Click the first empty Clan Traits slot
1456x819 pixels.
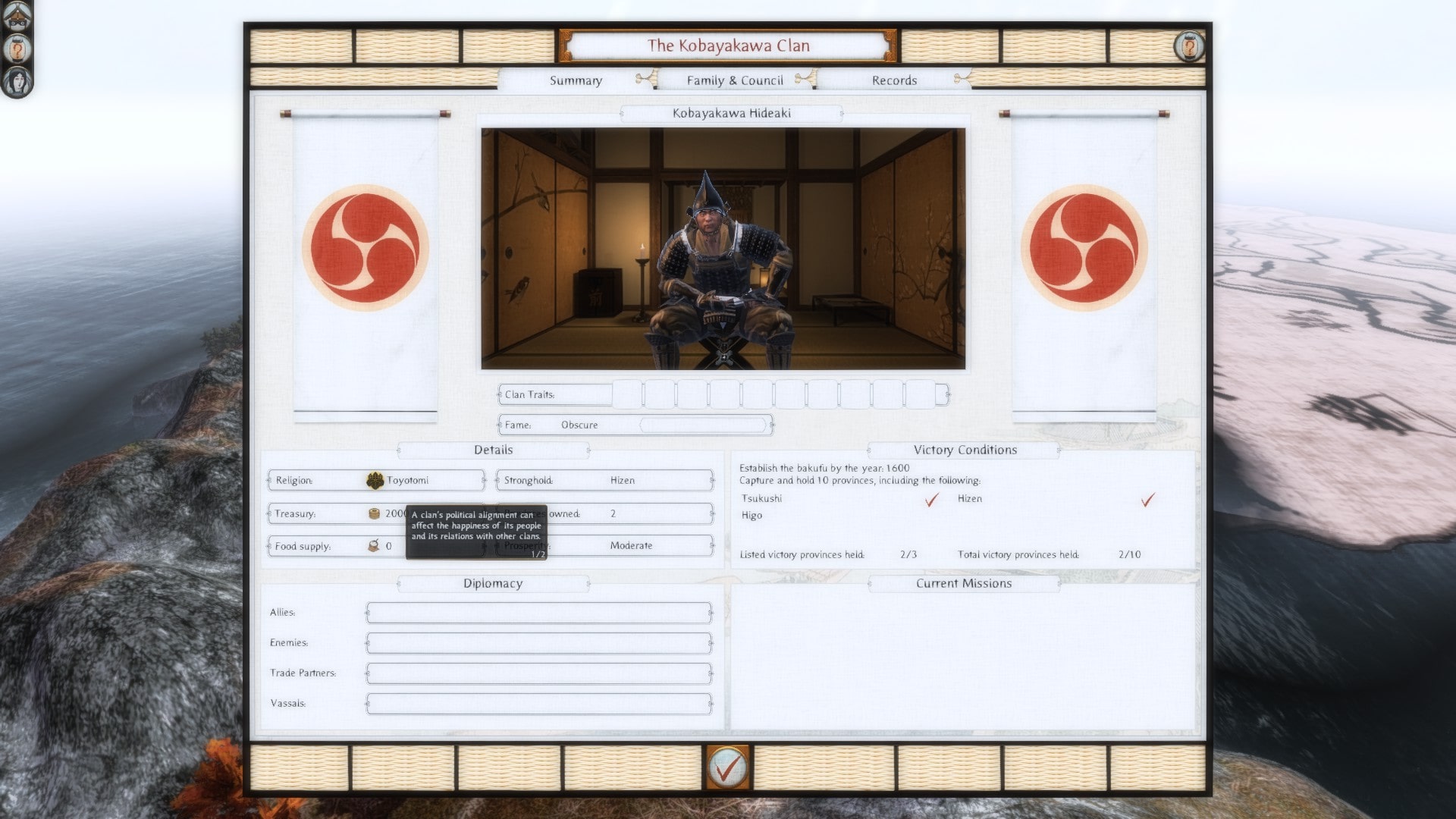[x=627, y=394]
